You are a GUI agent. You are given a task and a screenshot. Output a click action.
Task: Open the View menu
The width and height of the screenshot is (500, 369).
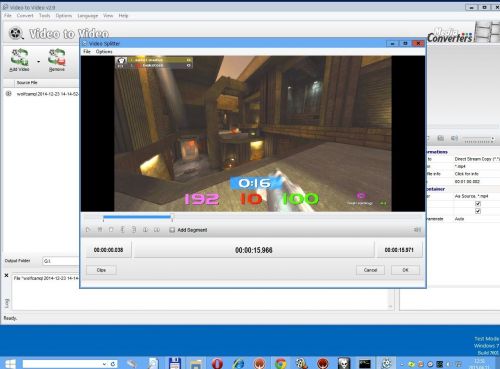click(x=108, y=16)
